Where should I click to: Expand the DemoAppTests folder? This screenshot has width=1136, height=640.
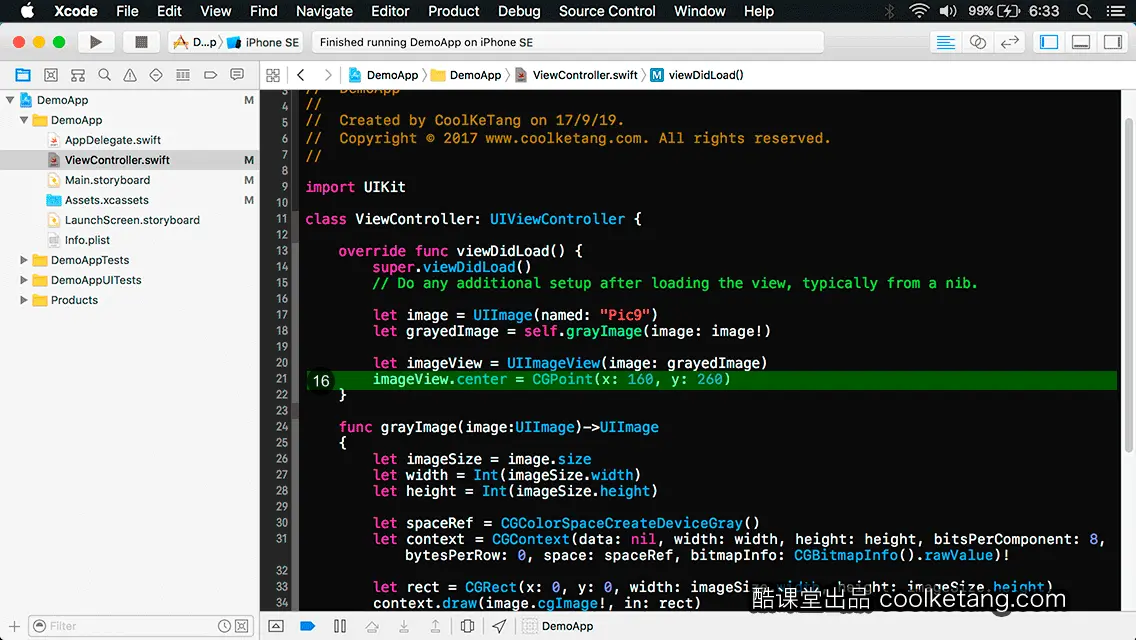(24, 259)
